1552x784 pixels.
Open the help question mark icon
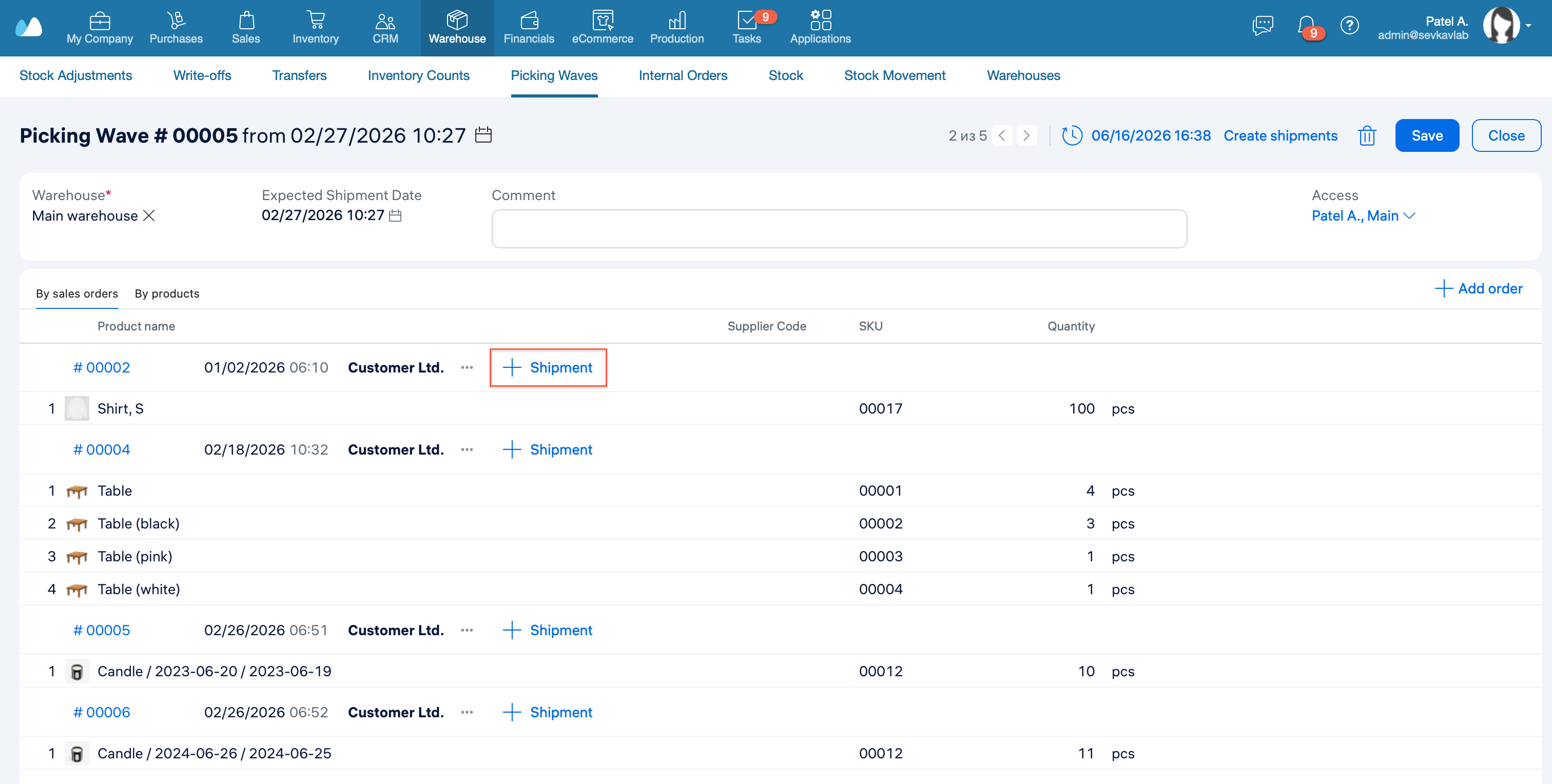(1349, 25)
